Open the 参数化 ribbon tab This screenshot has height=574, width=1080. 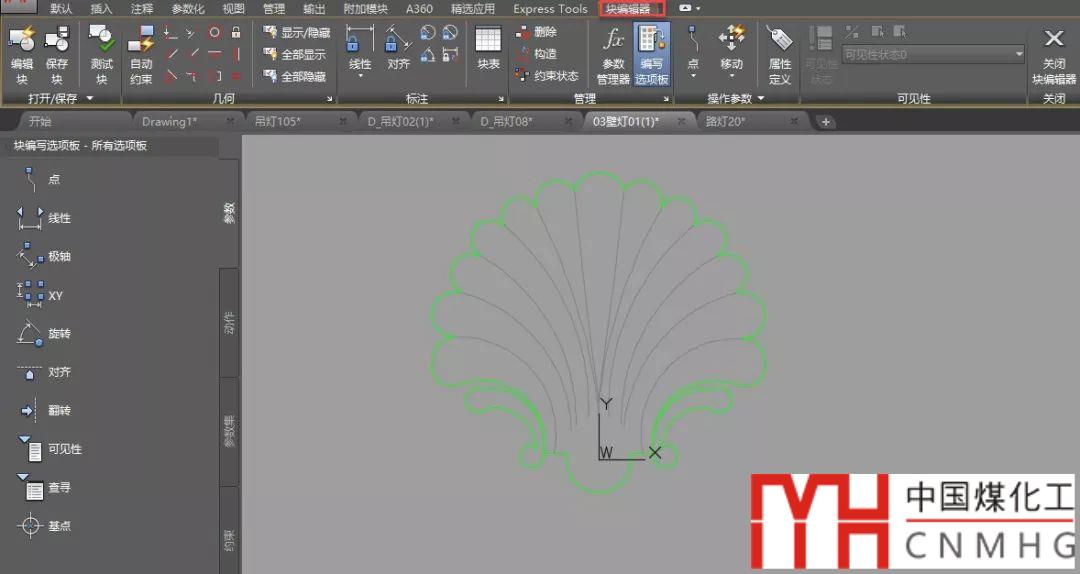[x=187, y=9]
